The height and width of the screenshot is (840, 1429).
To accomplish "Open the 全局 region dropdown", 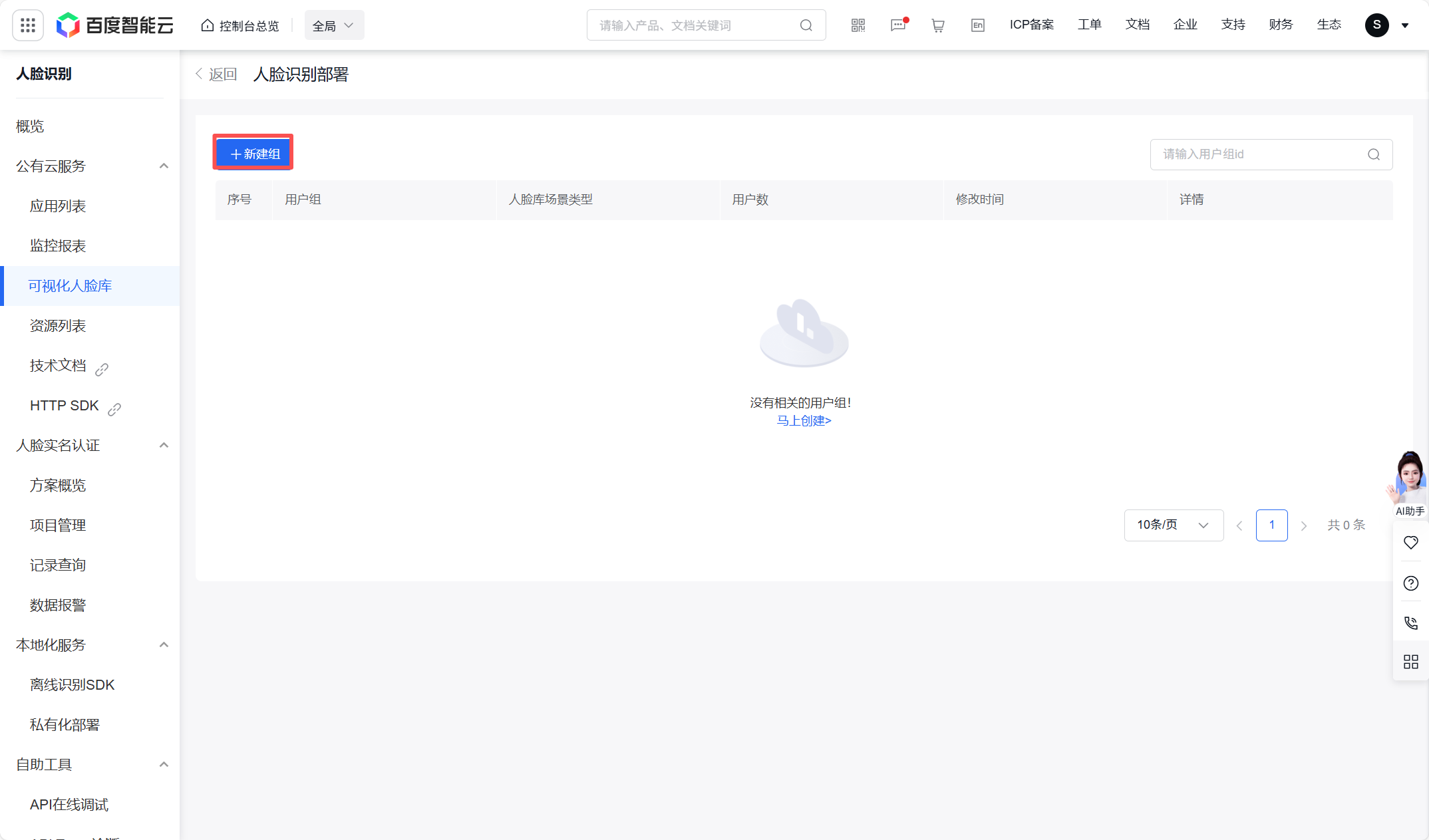I will pyautogui.click(x=334, y=25).
